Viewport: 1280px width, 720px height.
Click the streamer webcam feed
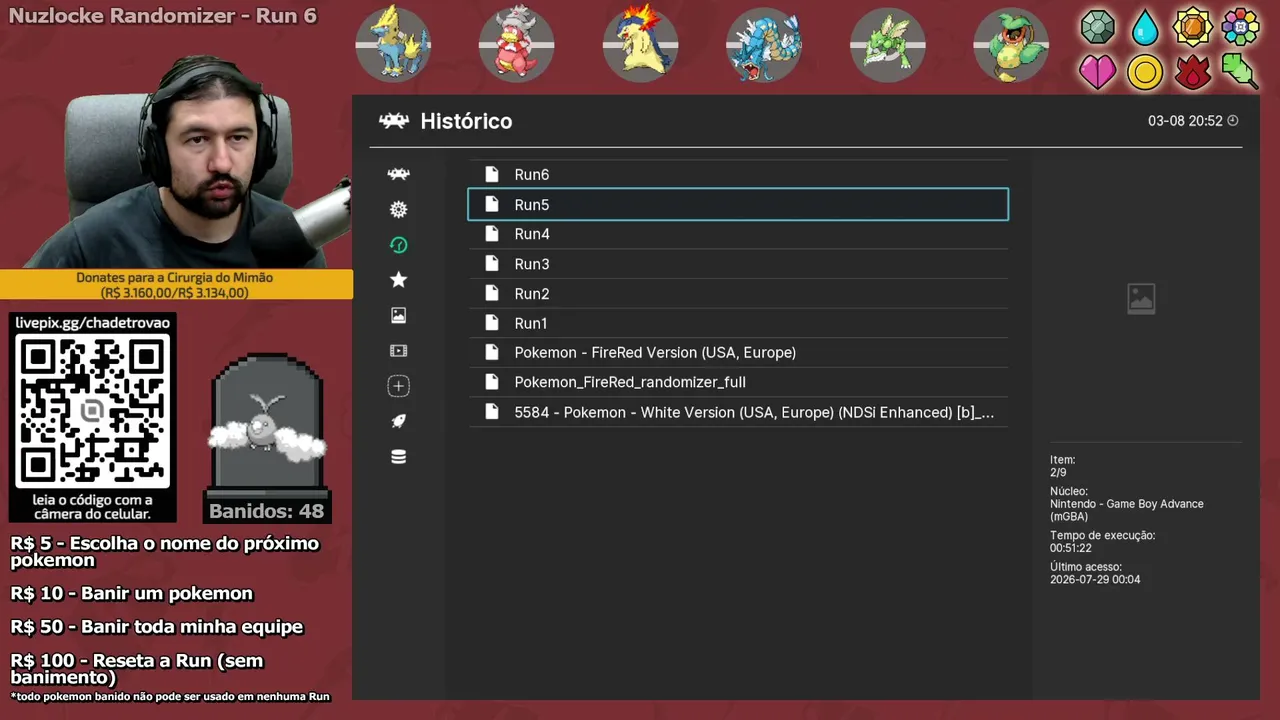[176, 160]
